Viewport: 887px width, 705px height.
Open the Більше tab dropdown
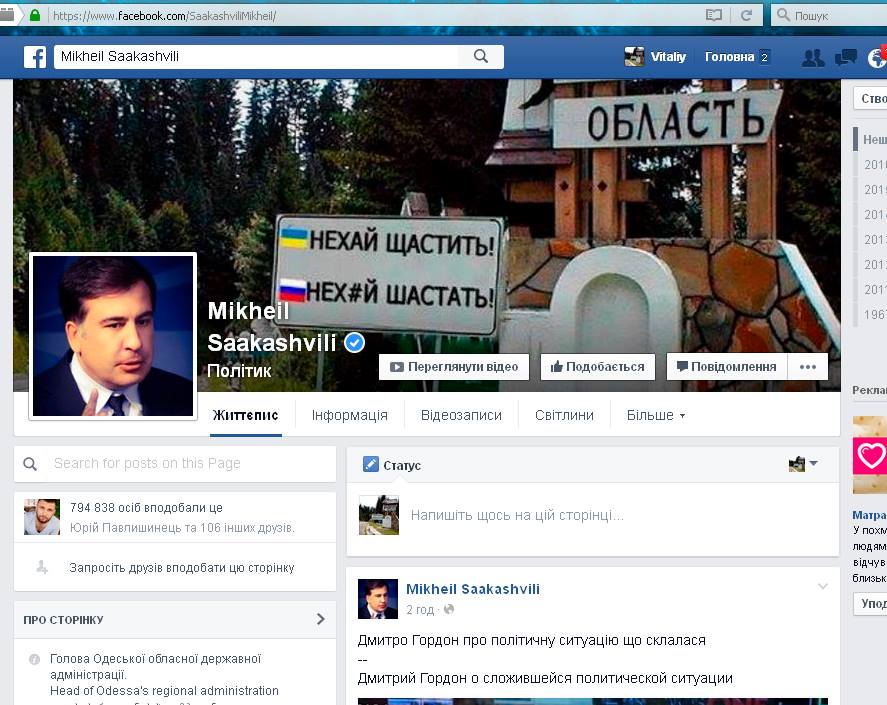point(655,415)
